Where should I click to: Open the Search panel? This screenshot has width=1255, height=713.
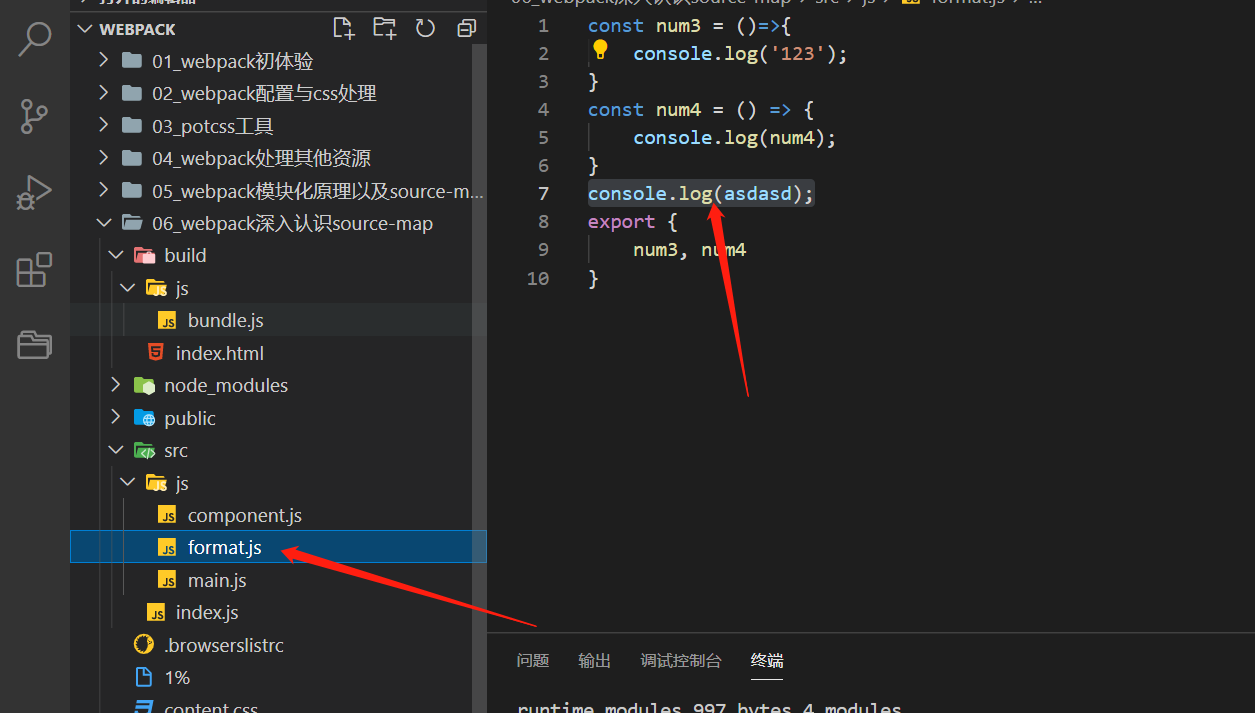(x=34, y=40)
